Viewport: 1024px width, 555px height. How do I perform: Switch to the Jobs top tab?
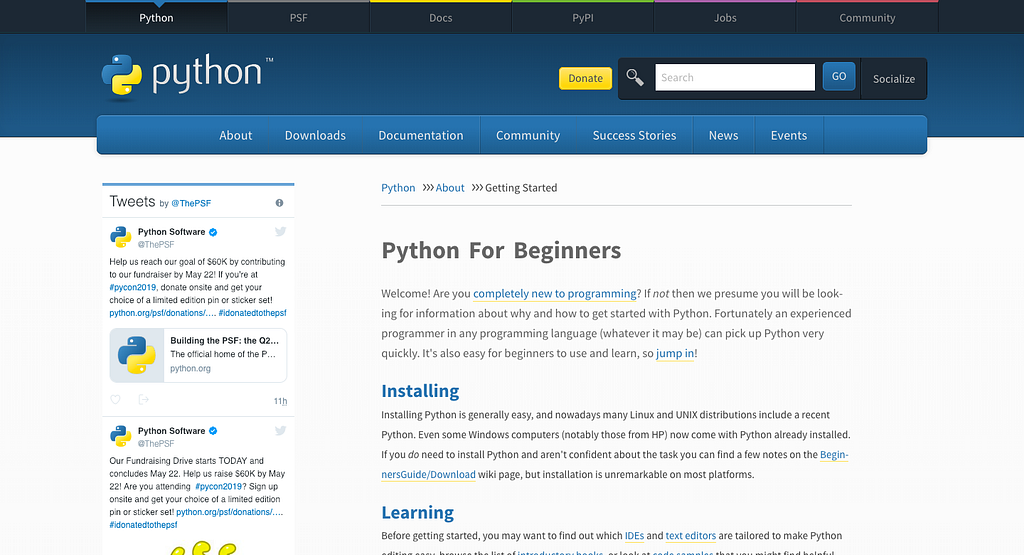coord(725,18)
